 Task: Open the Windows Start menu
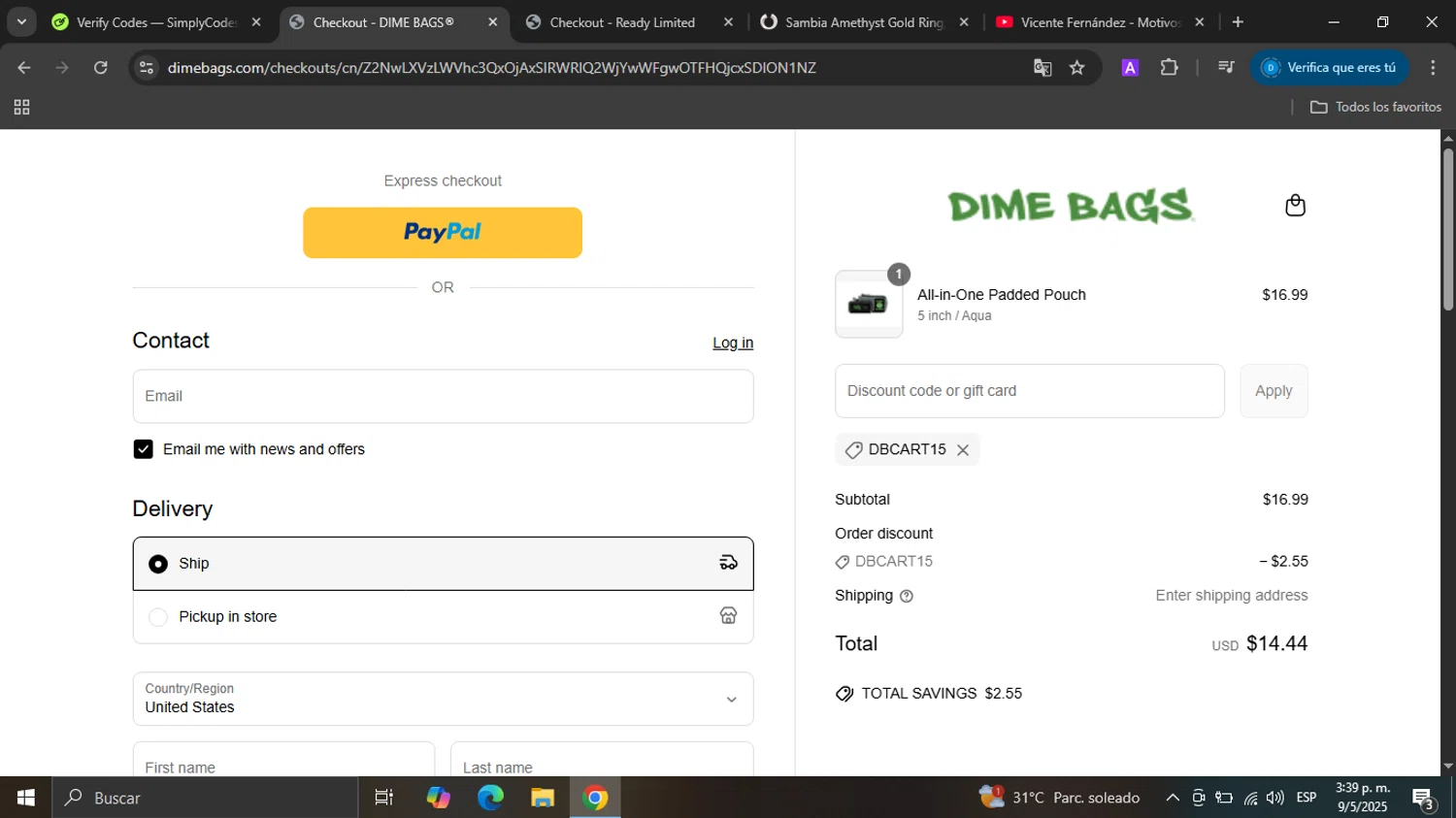25,798
